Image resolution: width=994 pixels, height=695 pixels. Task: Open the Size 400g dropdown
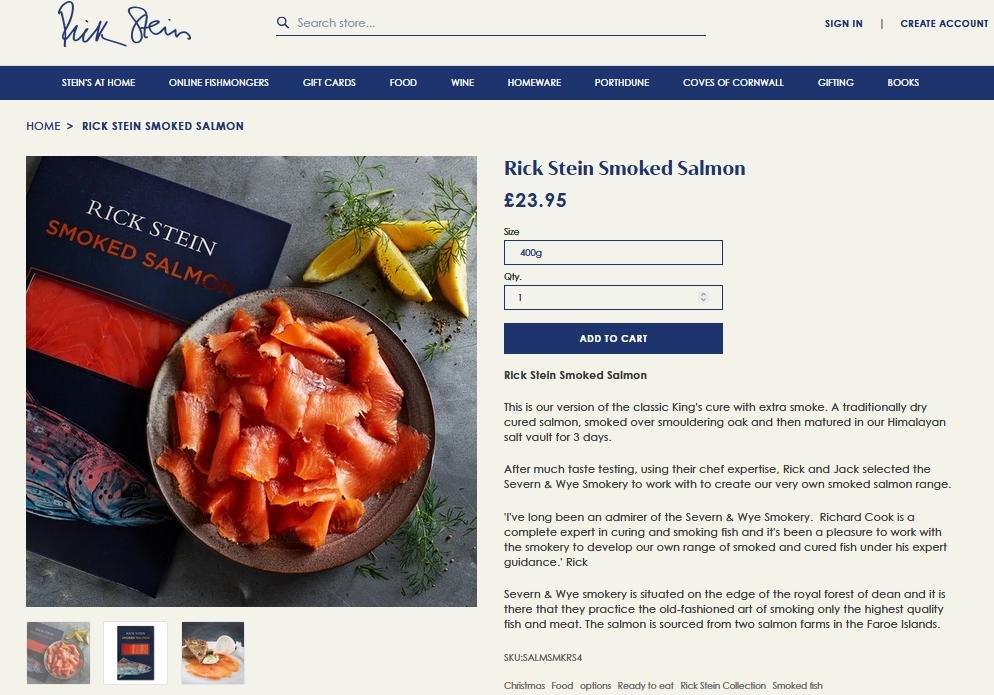point(613,252)
